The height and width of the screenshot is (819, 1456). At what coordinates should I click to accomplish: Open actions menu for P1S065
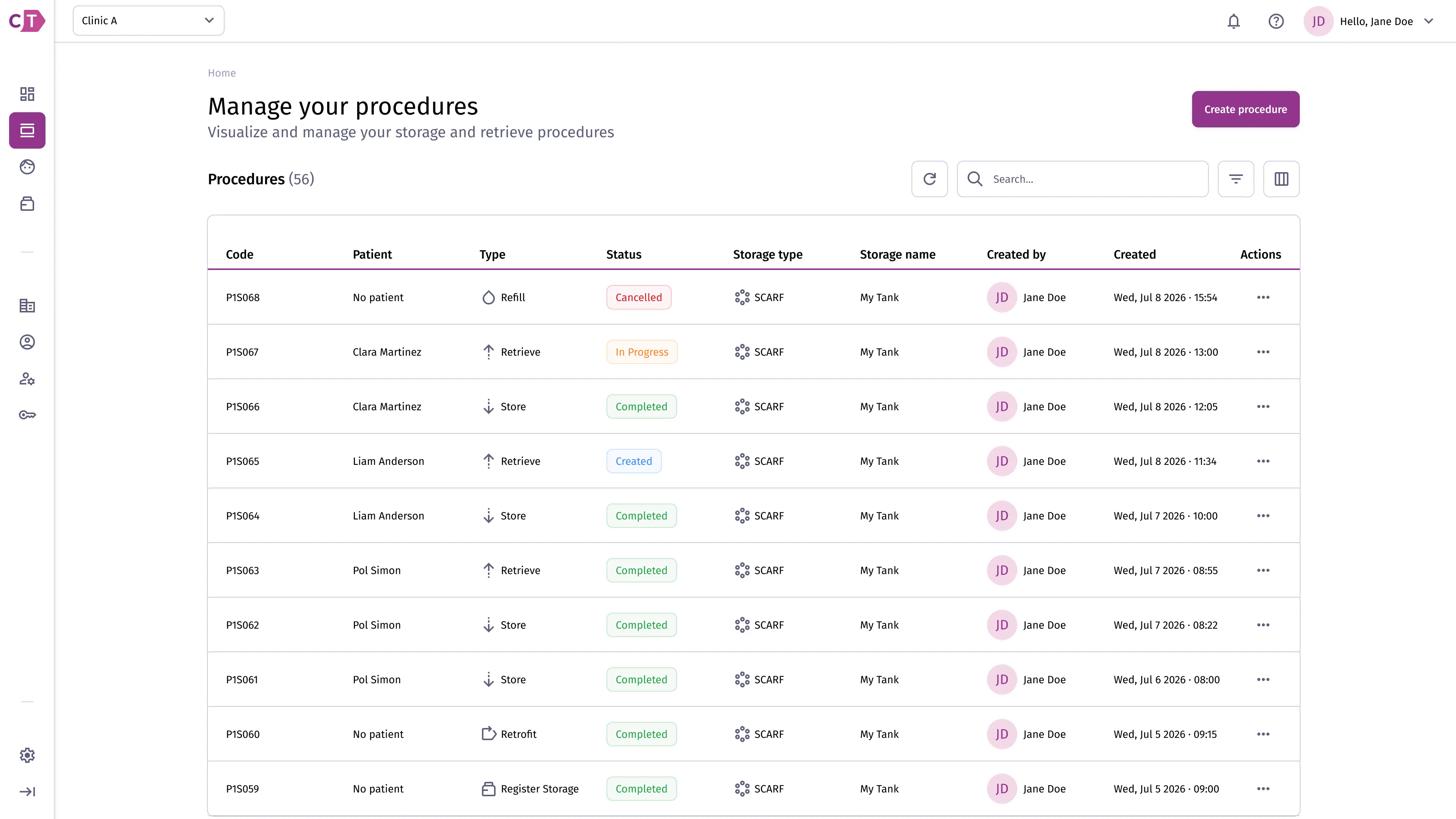(1263, 461)
